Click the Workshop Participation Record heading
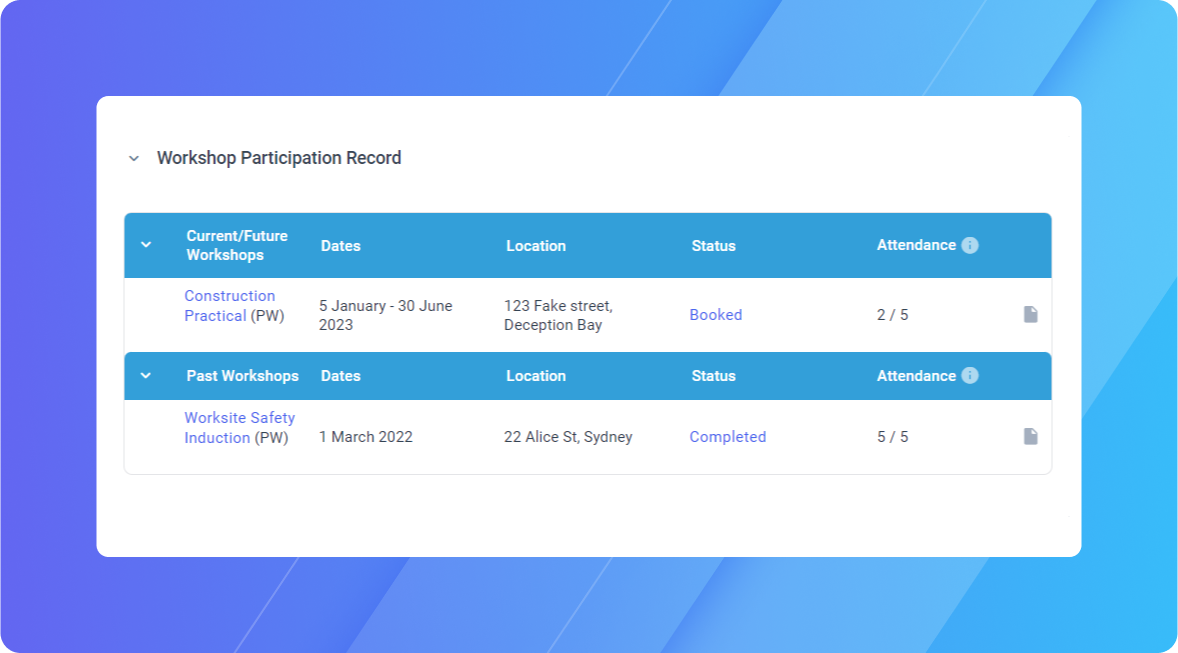 coord(279,158)
